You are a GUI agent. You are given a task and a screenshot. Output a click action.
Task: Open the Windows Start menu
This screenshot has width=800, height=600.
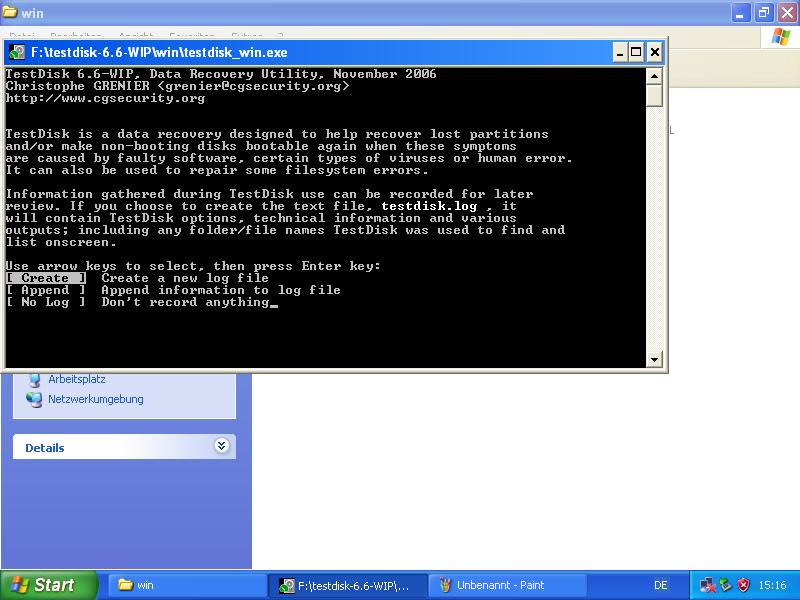pos(49,585)
